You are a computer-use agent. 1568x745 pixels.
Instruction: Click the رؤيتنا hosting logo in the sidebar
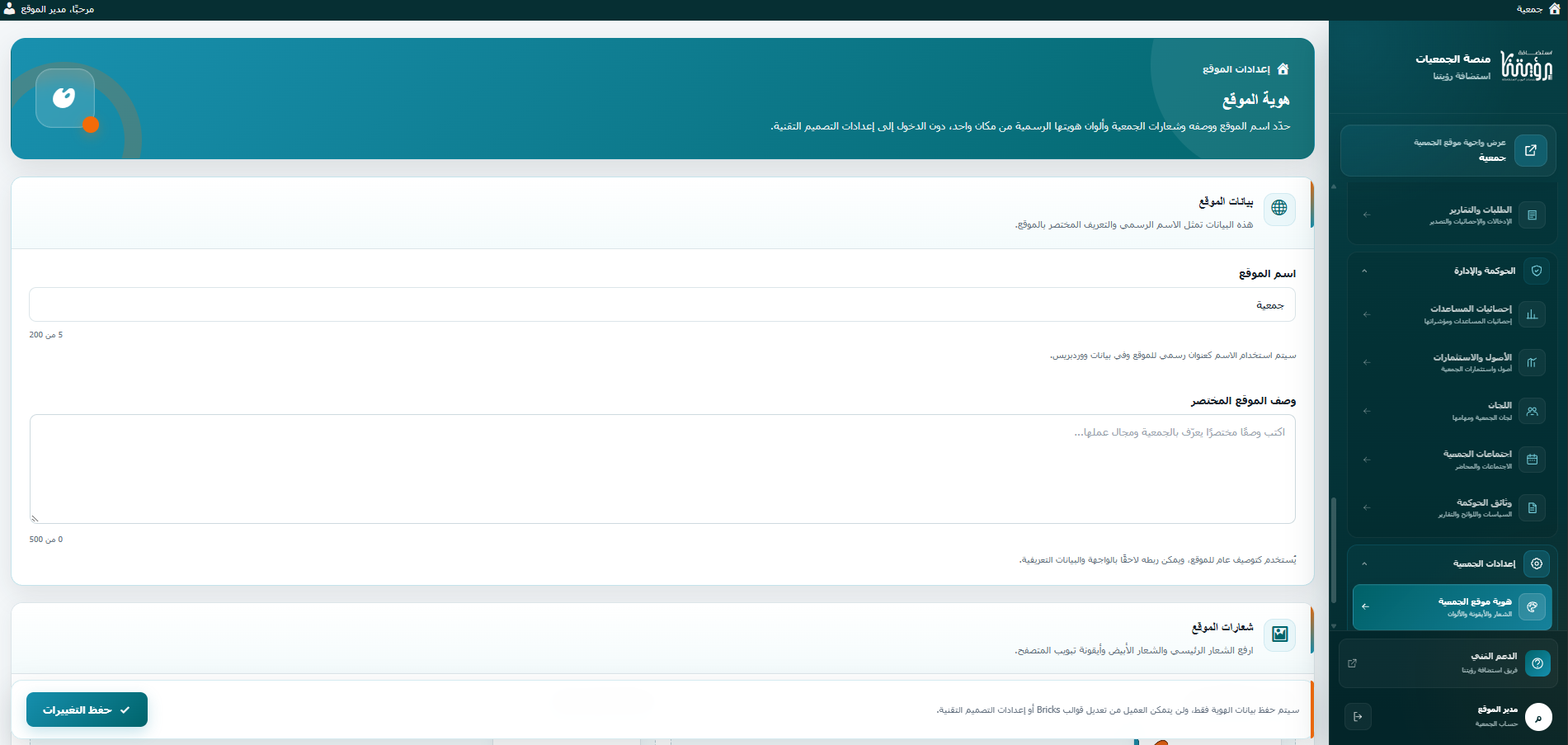pyautogui.click(x=1527, y=66)
